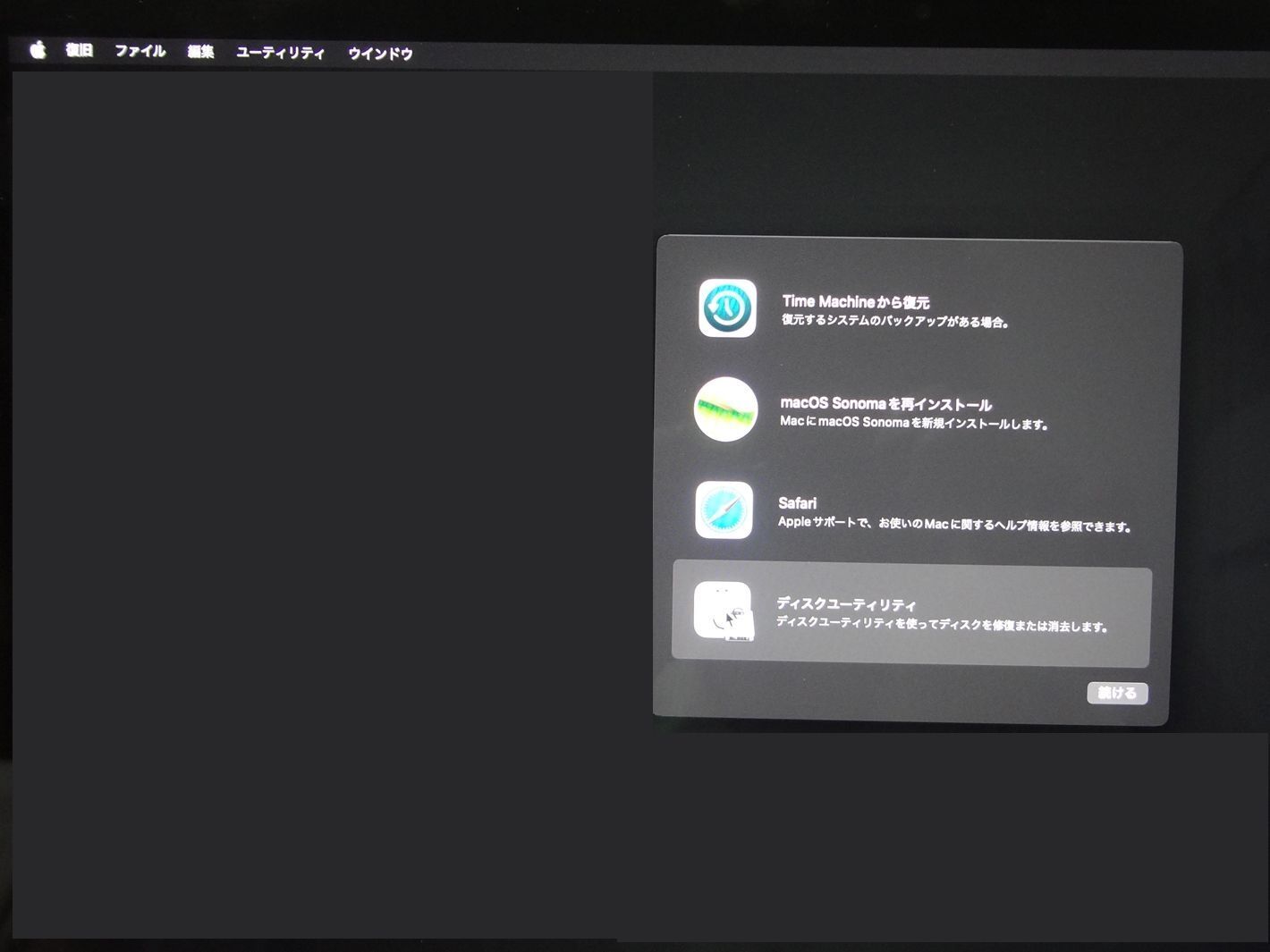The height and width of the screenshot is (952, 1270).
Task: Click the disk repair or erase description
Action: point(942,625)
